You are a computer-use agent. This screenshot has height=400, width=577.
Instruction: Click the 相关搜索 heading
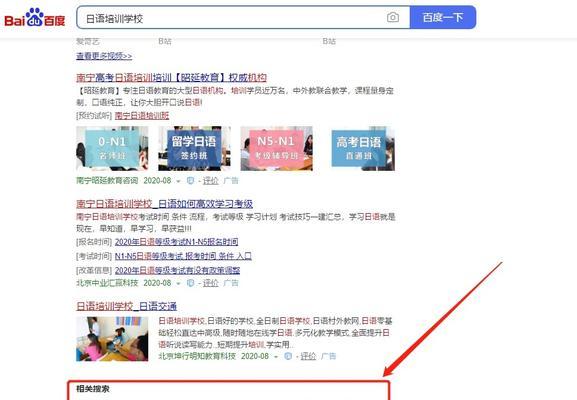pos(93,389)
